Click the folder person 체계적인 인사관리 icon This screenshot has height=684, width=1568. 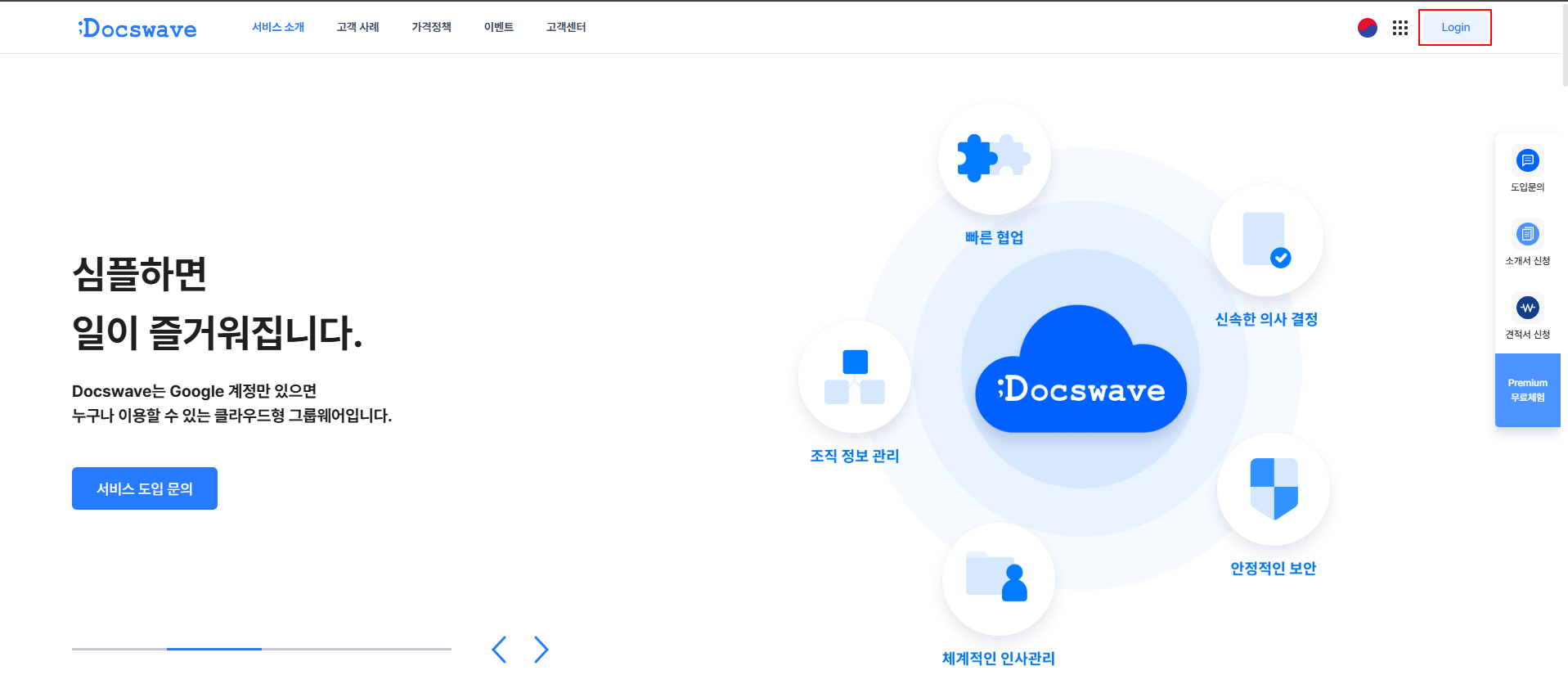point(998,578)
